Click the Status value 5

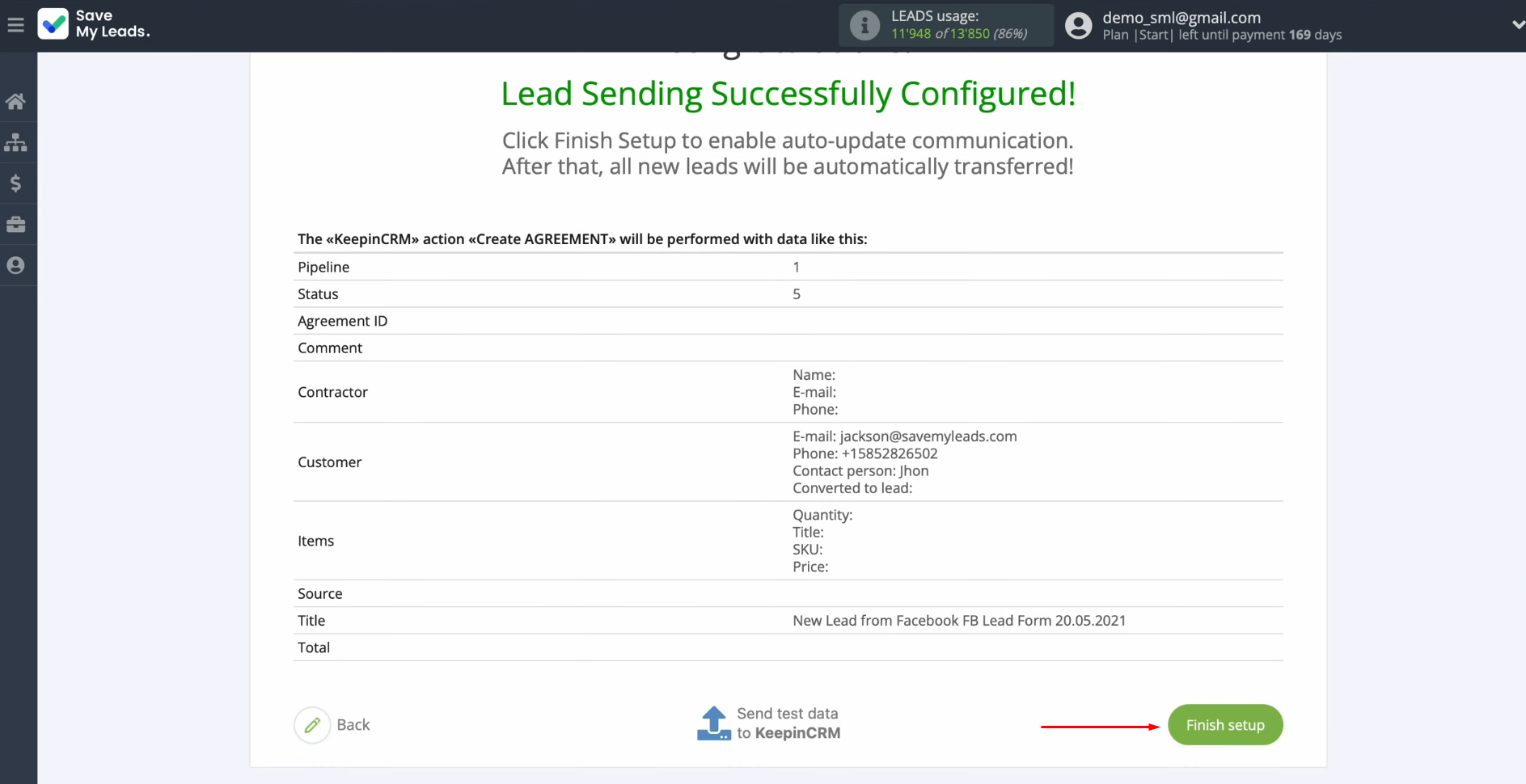(797, 294)
